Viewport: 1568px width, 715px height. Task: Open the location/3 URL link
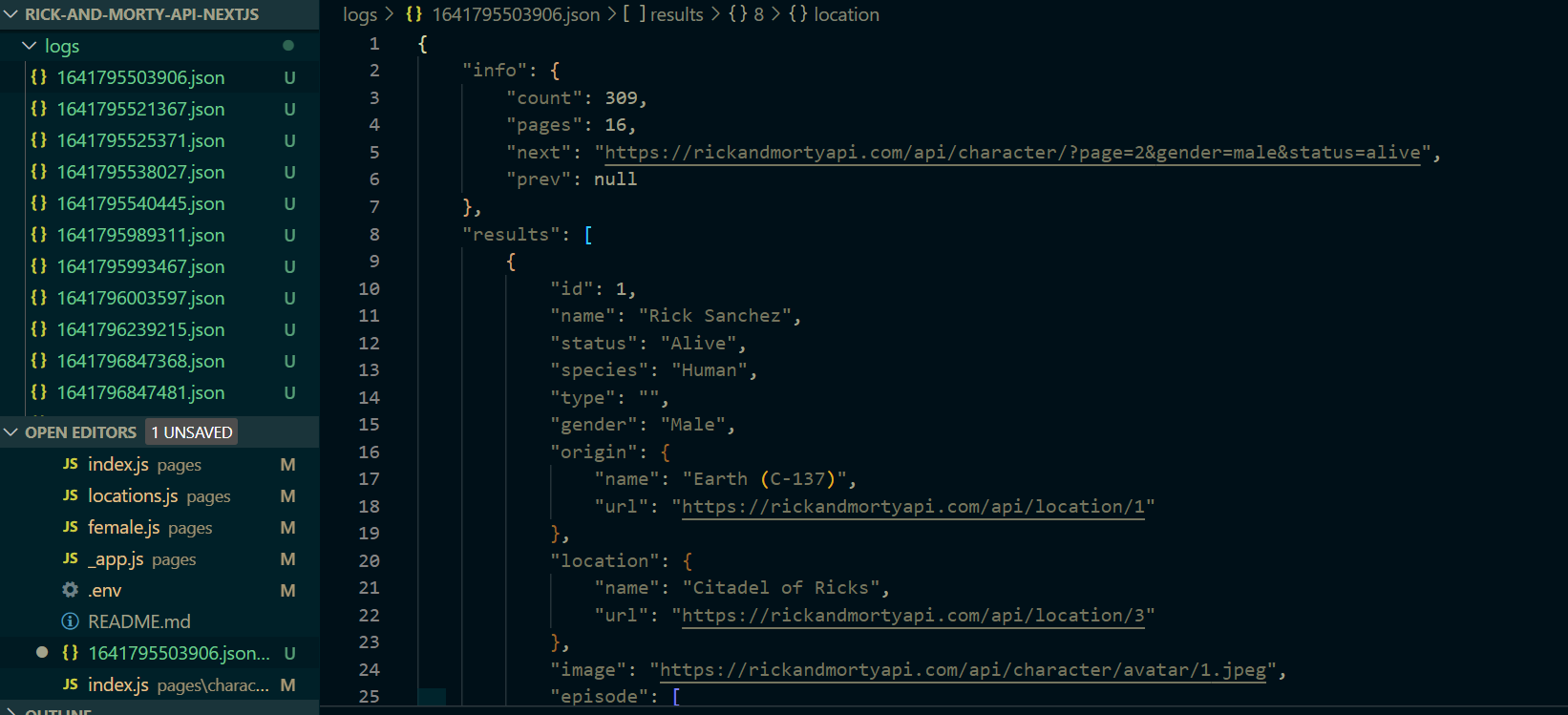(914, 616)
